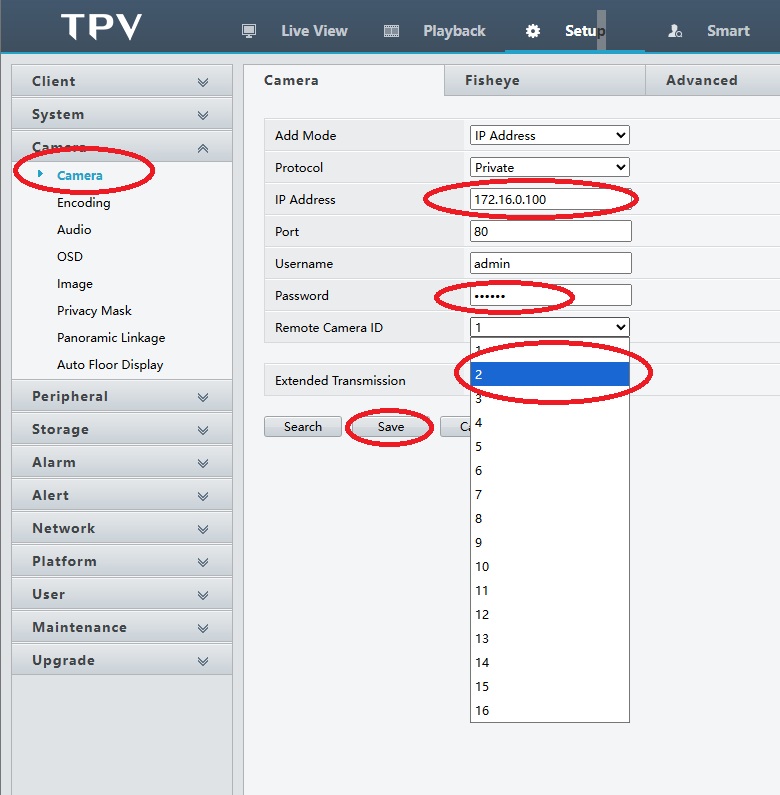Click the Save button

391,427
